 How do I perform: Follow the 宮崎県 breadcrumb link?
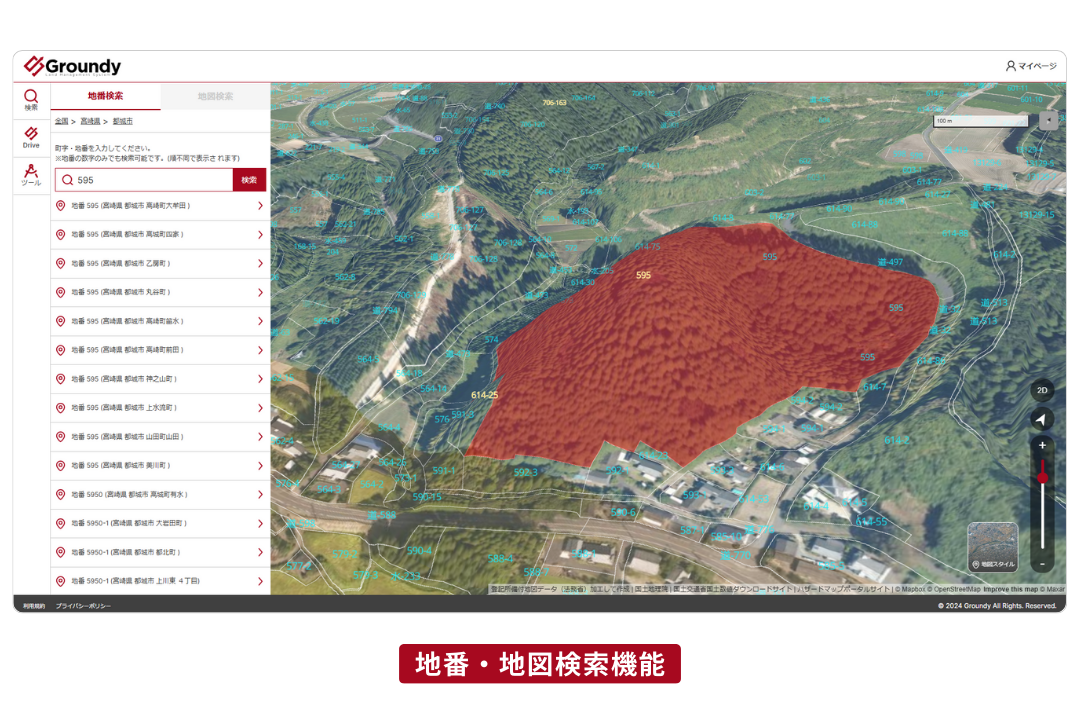(90, 121)
